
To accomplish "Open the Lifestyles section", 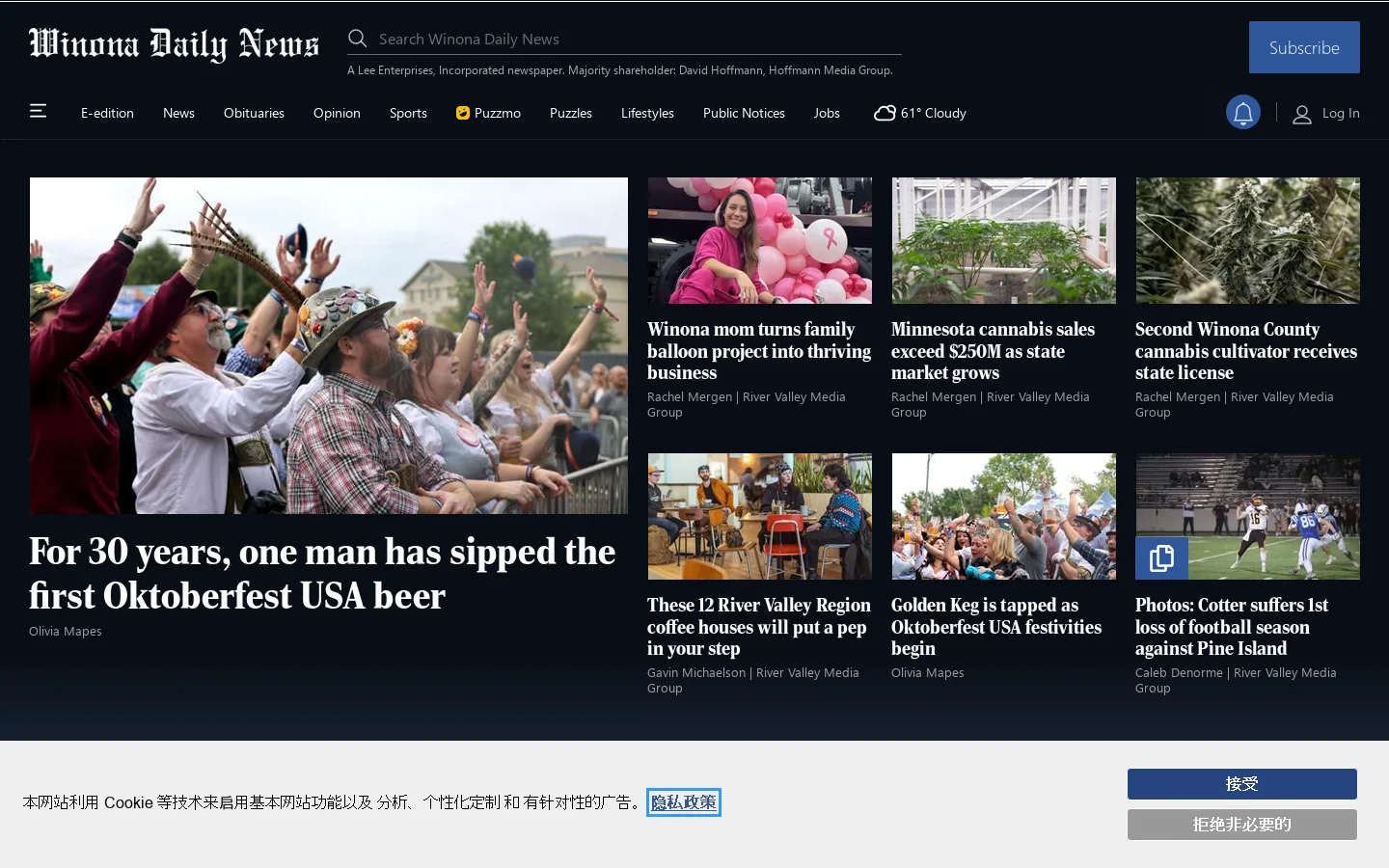I will click(x=647, y=113).
